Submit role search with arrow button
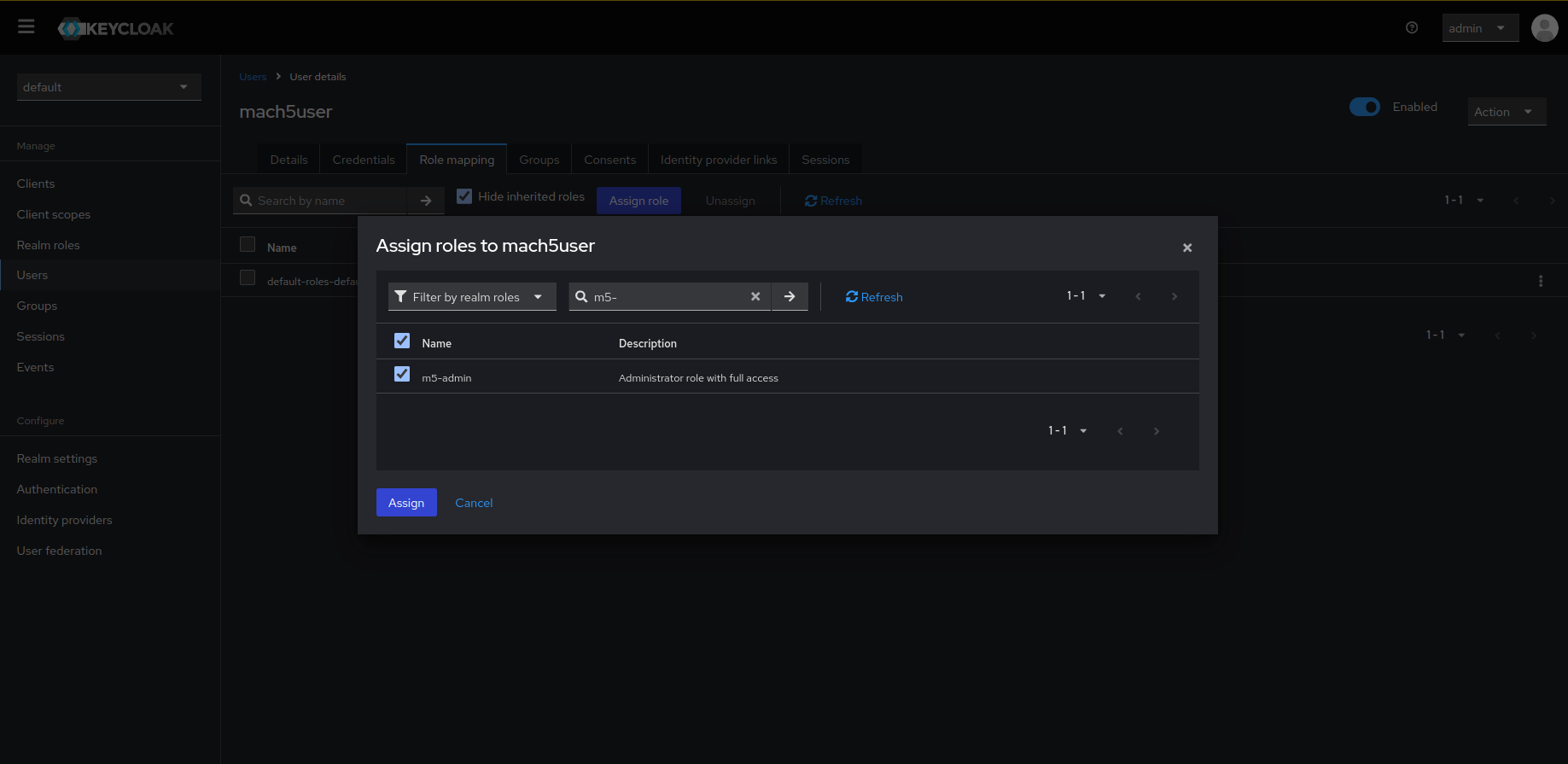The height and width of the screenshot is (764, 1568). coord(790,297)
